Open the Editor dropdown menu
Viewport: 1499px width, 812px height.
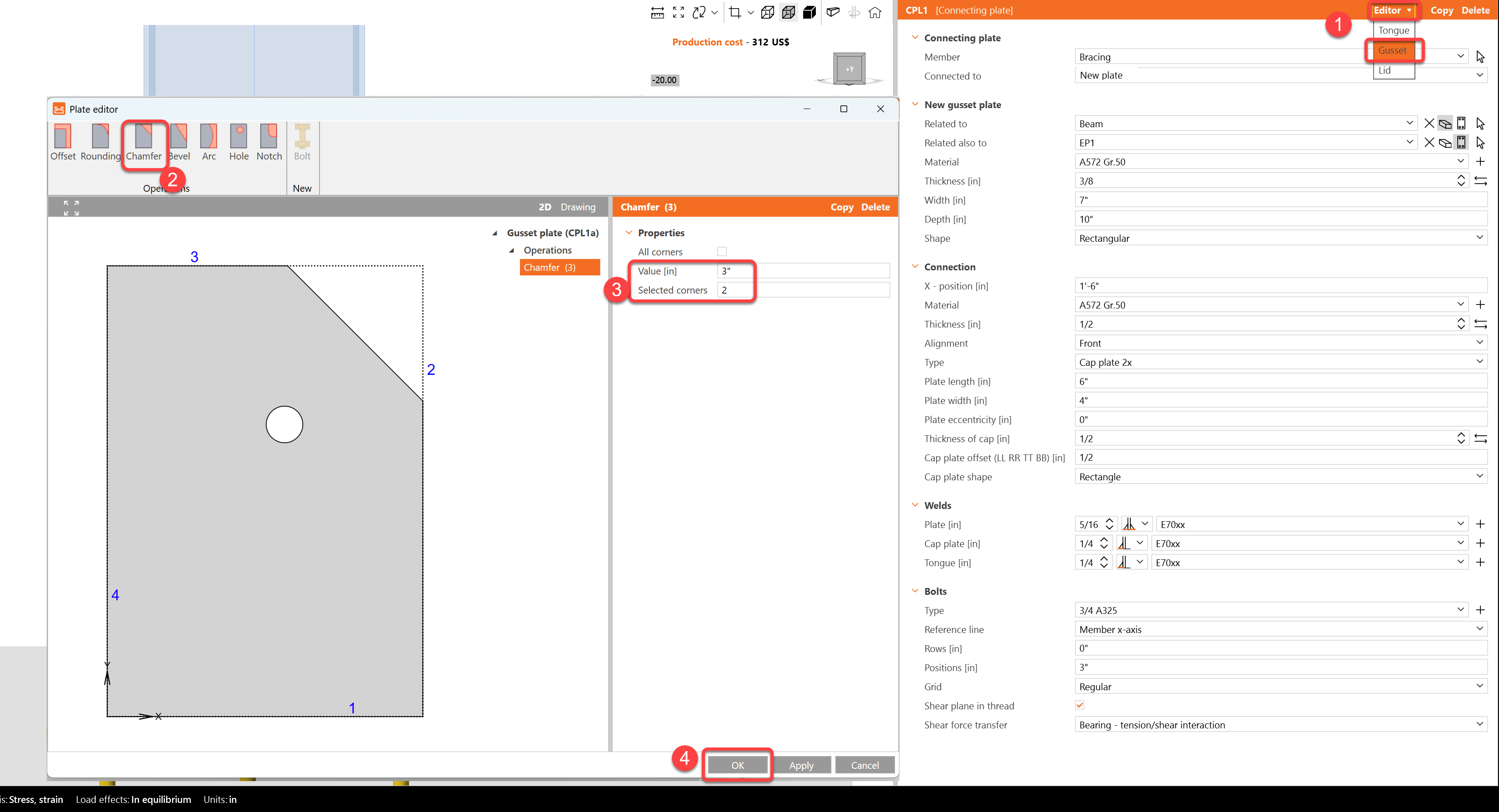1393,10
